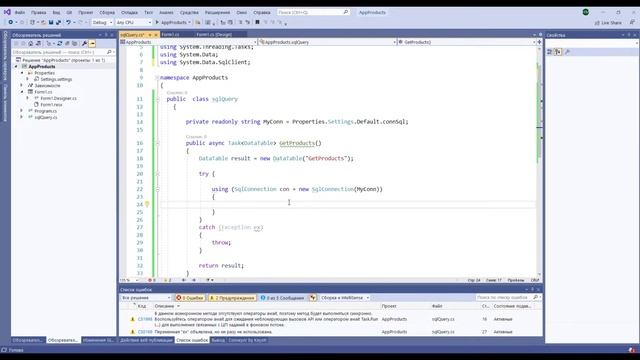Click Home icon in Solution Explorer toolbar
The height and width of the screenshot is (360, 640).
31,43
